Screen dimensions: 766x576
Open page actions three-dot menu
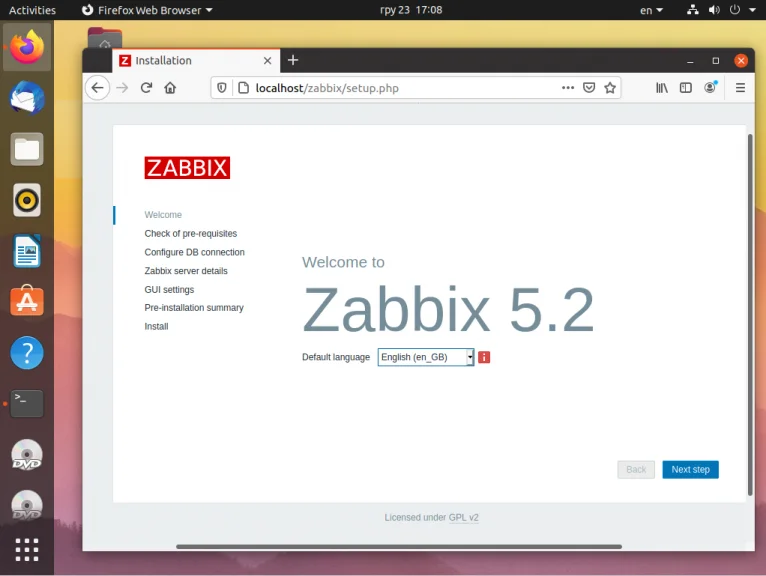pyautogui.click(x=568, y=88)
